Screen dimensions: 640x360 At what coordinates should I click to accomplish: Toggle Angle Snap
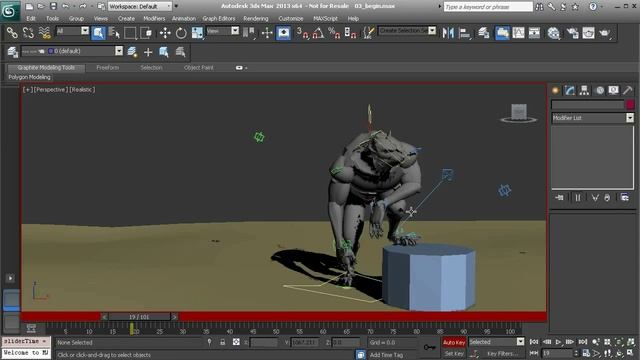(318, 33)
